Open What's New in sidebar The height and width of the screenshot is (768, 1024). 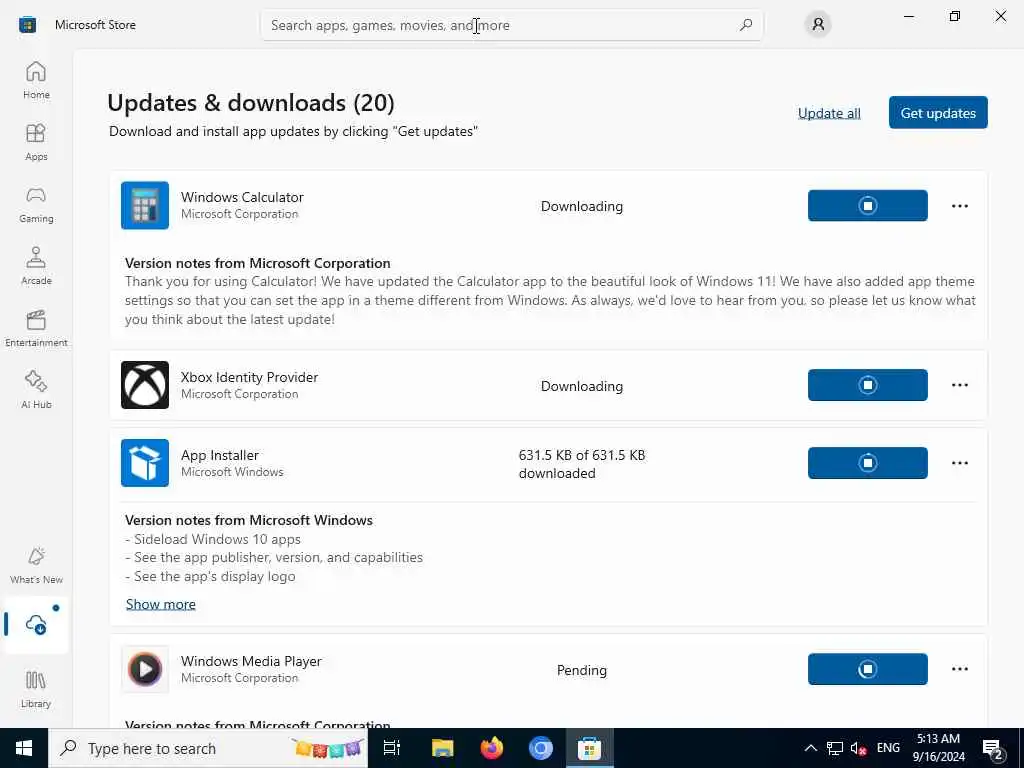click(36, 566)
